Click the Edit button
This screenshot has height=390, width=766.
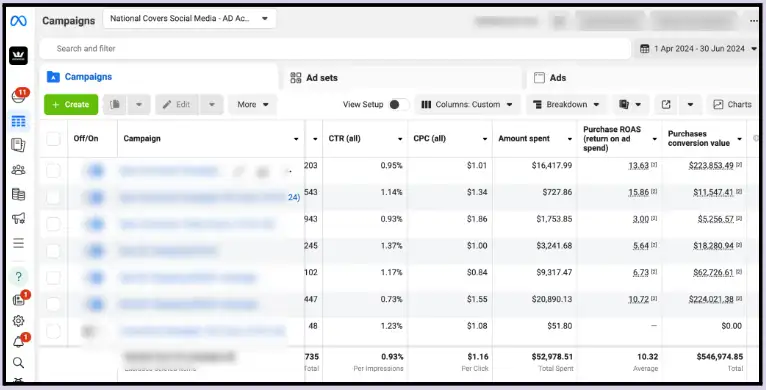point(177,105)
